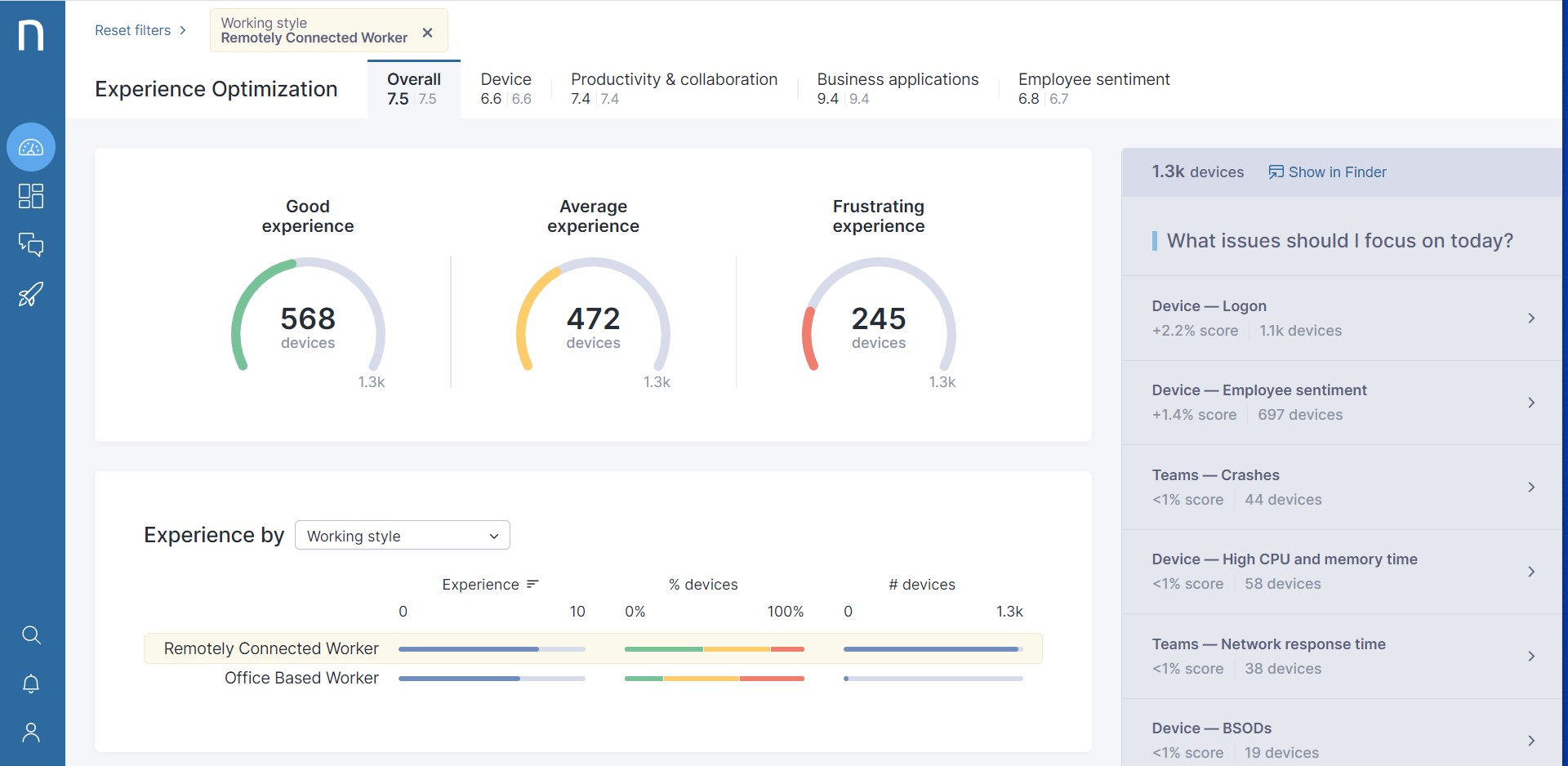Open the user account icon
Image resolution: width=1568 pixels, height=766 pixels.
click(31, 733)
